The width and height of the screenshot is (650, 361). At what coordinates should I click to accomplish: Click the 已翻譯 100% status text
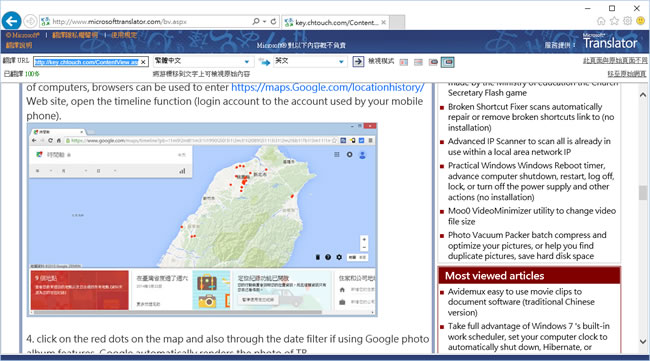[x=22, y=74]
